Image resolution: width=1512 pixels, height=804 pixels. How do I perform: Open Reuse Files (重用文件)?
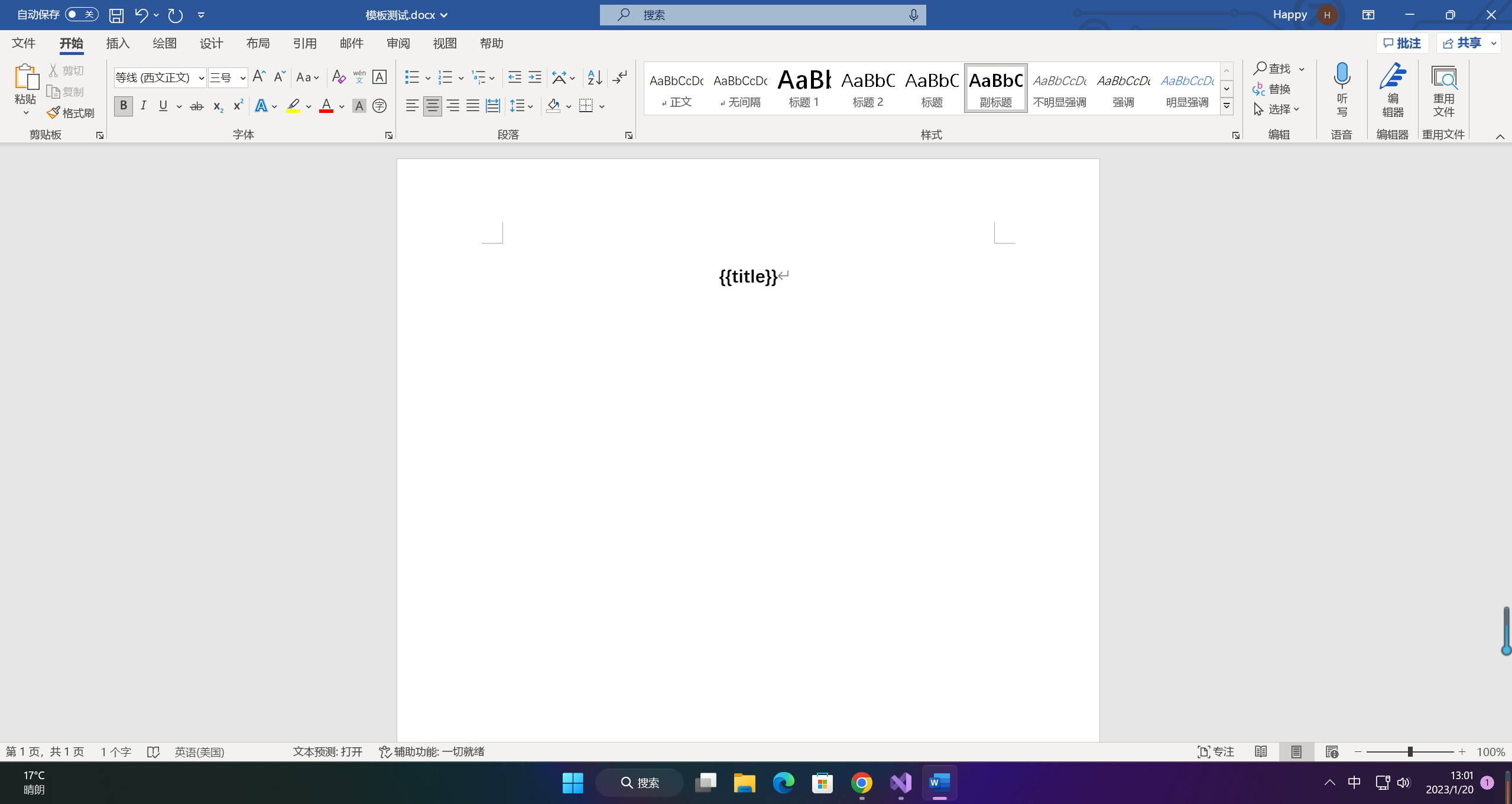[1443, 90]
